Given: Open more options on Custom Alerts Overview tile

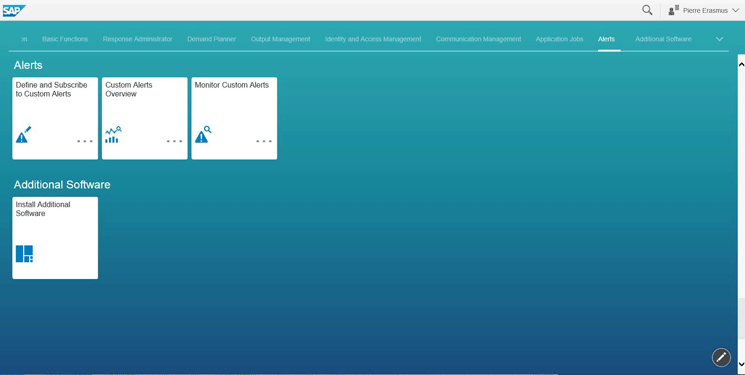Looking at the screenshot, I should point(174,141).
